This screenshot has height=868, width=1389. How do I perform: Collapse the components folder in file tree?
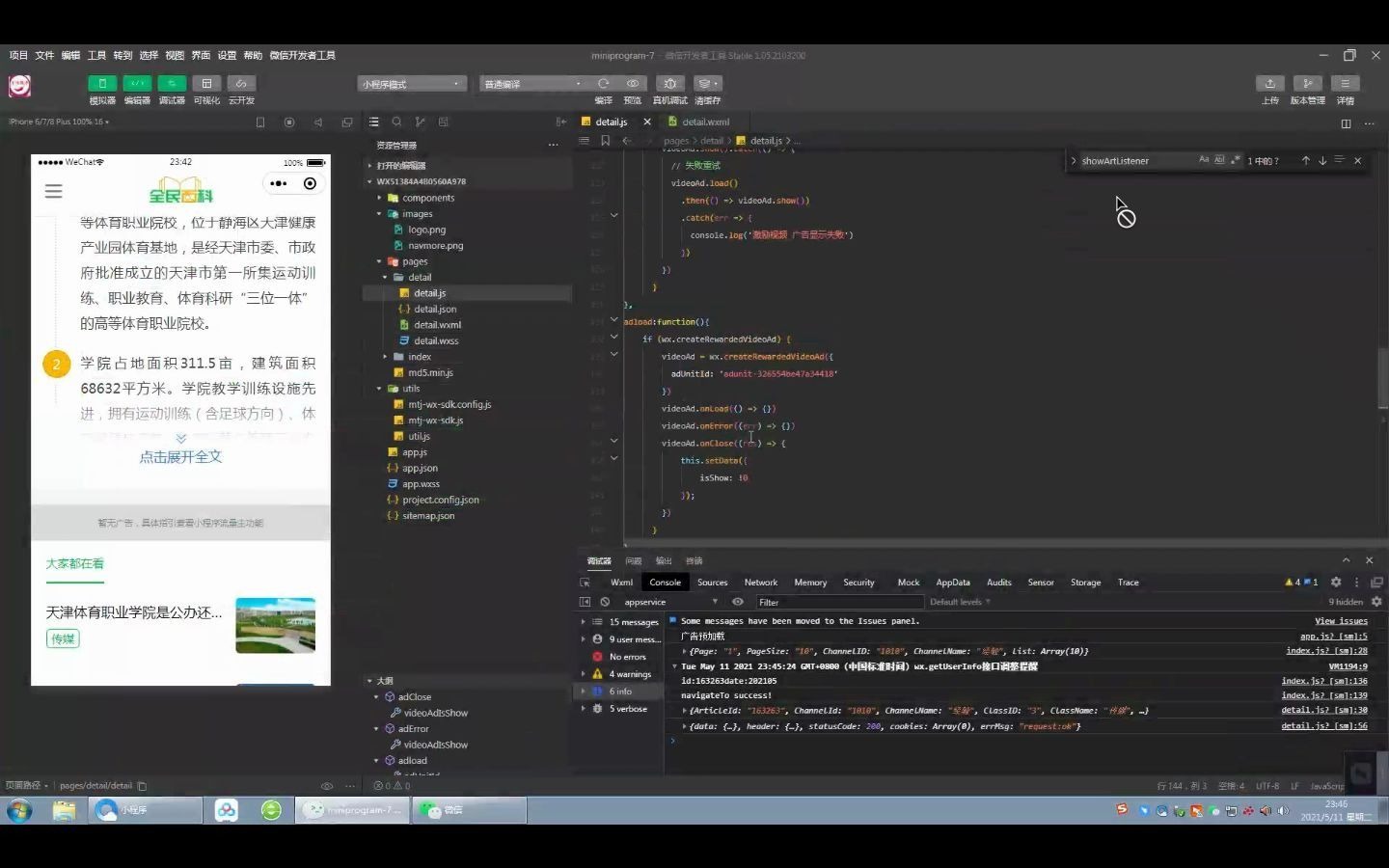[x=380, y=198]
